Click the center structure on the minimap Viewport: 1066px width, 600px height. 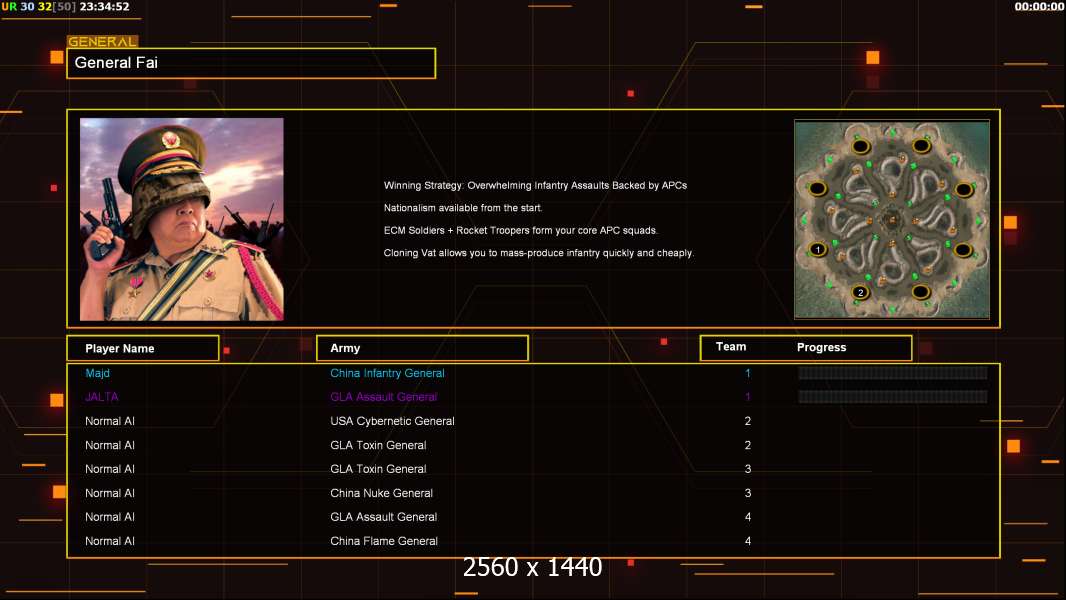pos(890,219)
